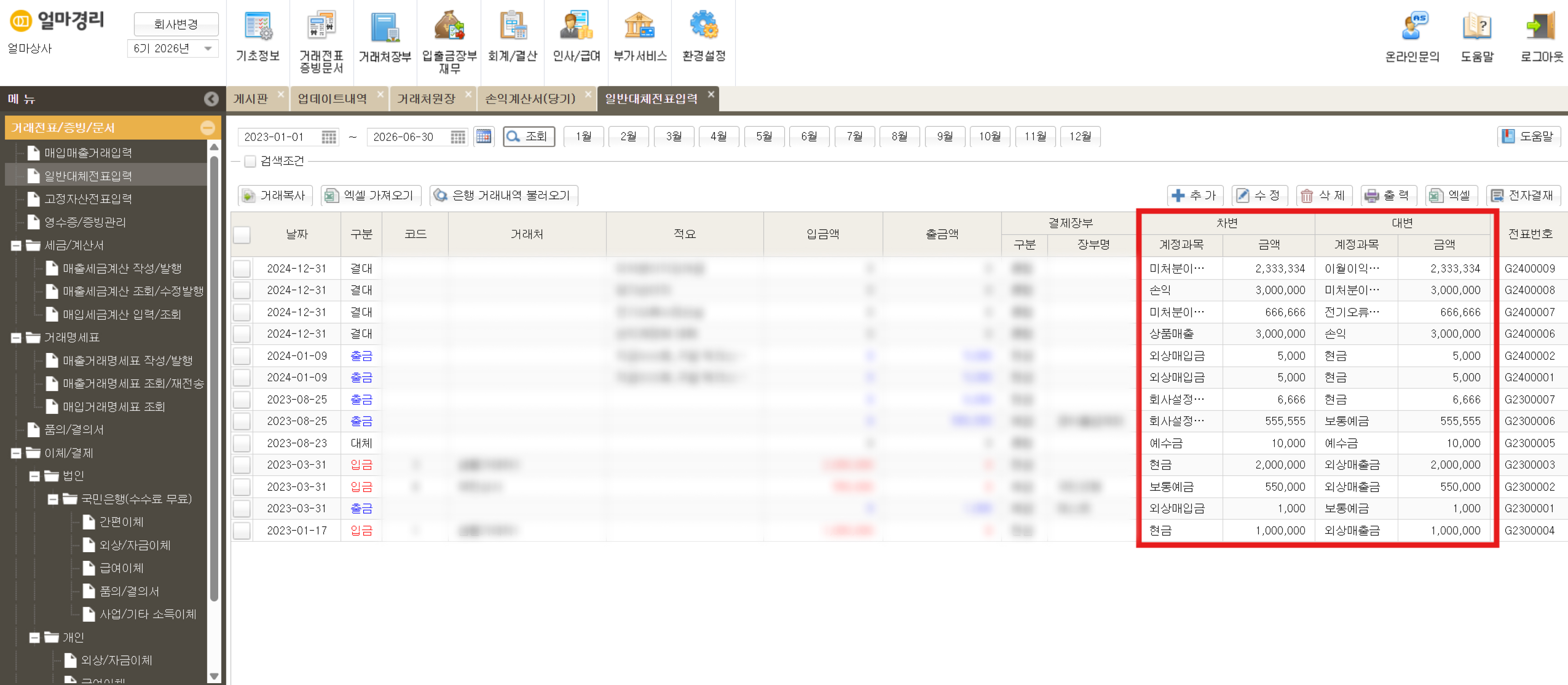Viewport: 1568px width, 685px height.
Task: Collapse the 거래전표/증빙/문서 section minus icon
Action: [x=208, y=128]
